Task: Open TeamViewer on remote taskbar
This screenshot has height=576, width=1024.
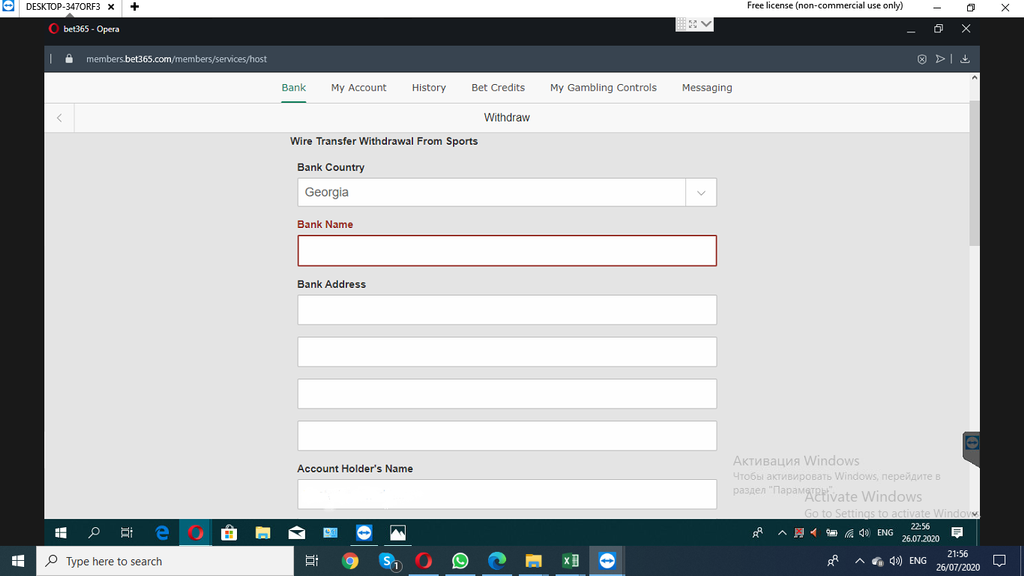Action: [364, 533]
